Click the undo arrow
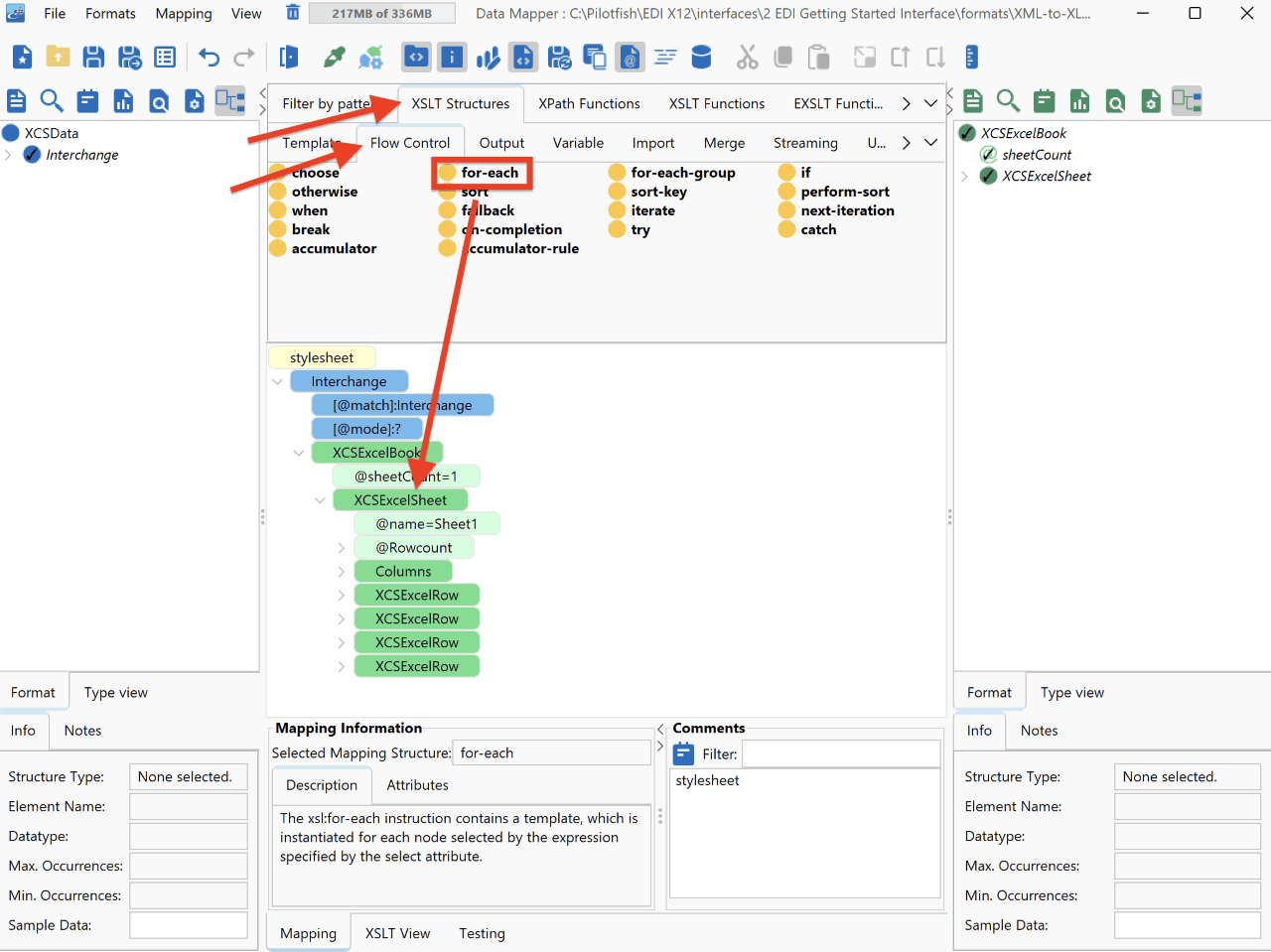 click(x=209, y=58)
